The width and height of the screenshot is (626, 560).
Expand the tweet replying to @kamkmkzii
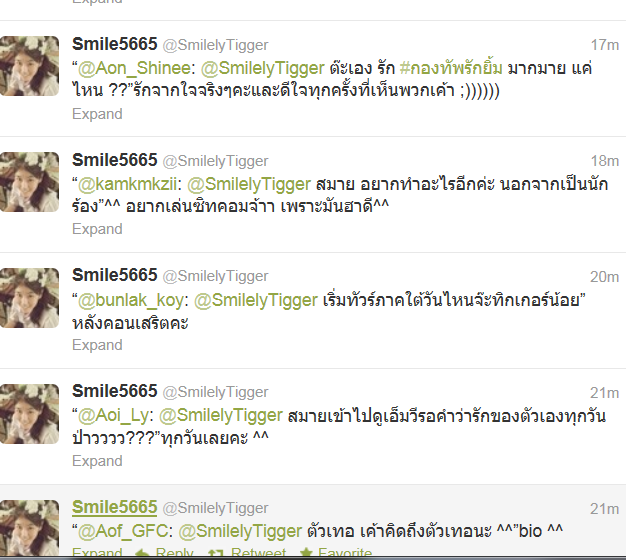click(97, 229)
